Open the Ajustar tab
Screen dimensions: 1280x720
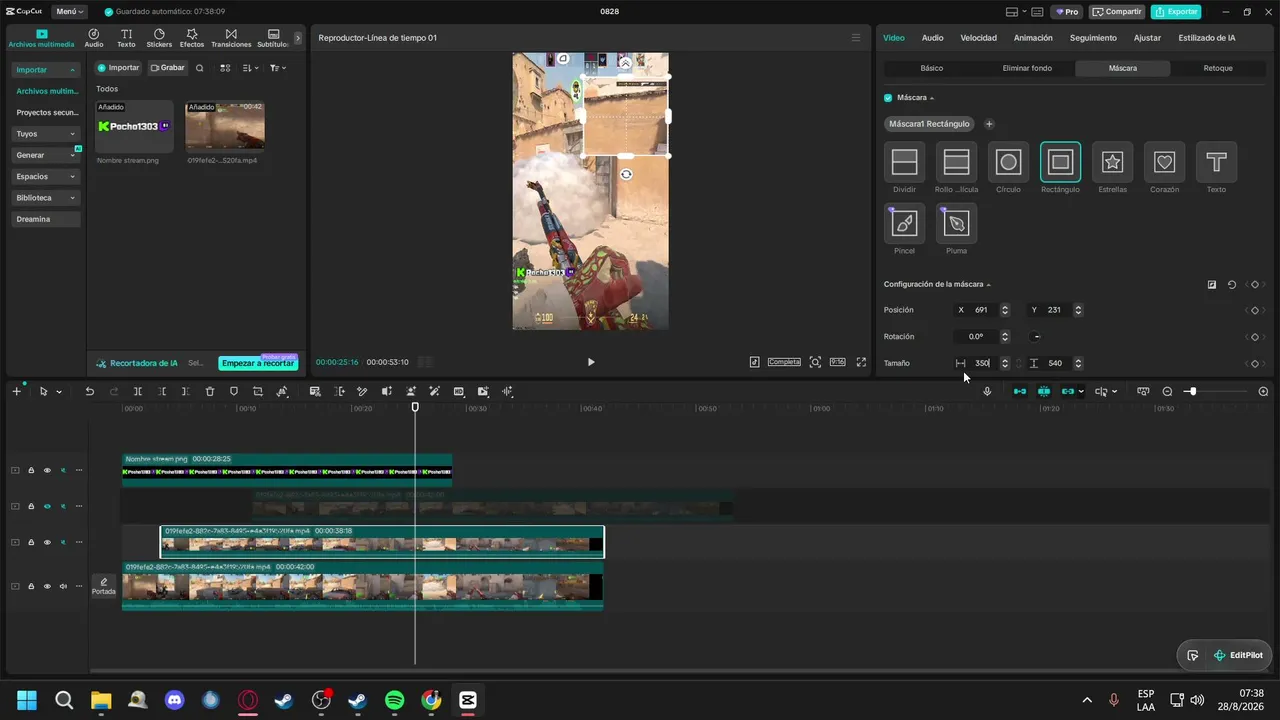pos(1147,38)
